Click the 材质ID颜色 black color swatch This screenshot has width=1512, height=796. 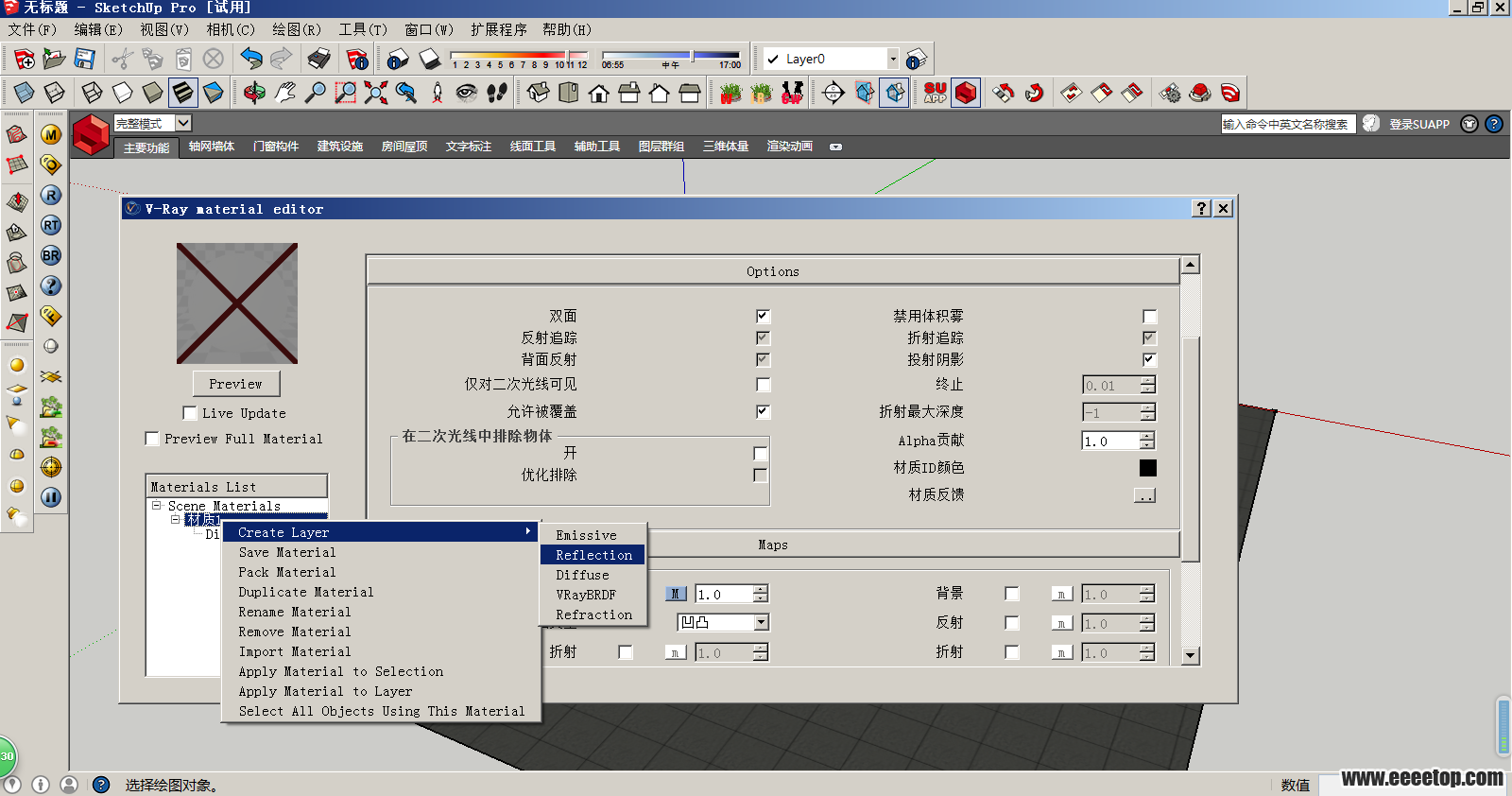[1148, 467]
